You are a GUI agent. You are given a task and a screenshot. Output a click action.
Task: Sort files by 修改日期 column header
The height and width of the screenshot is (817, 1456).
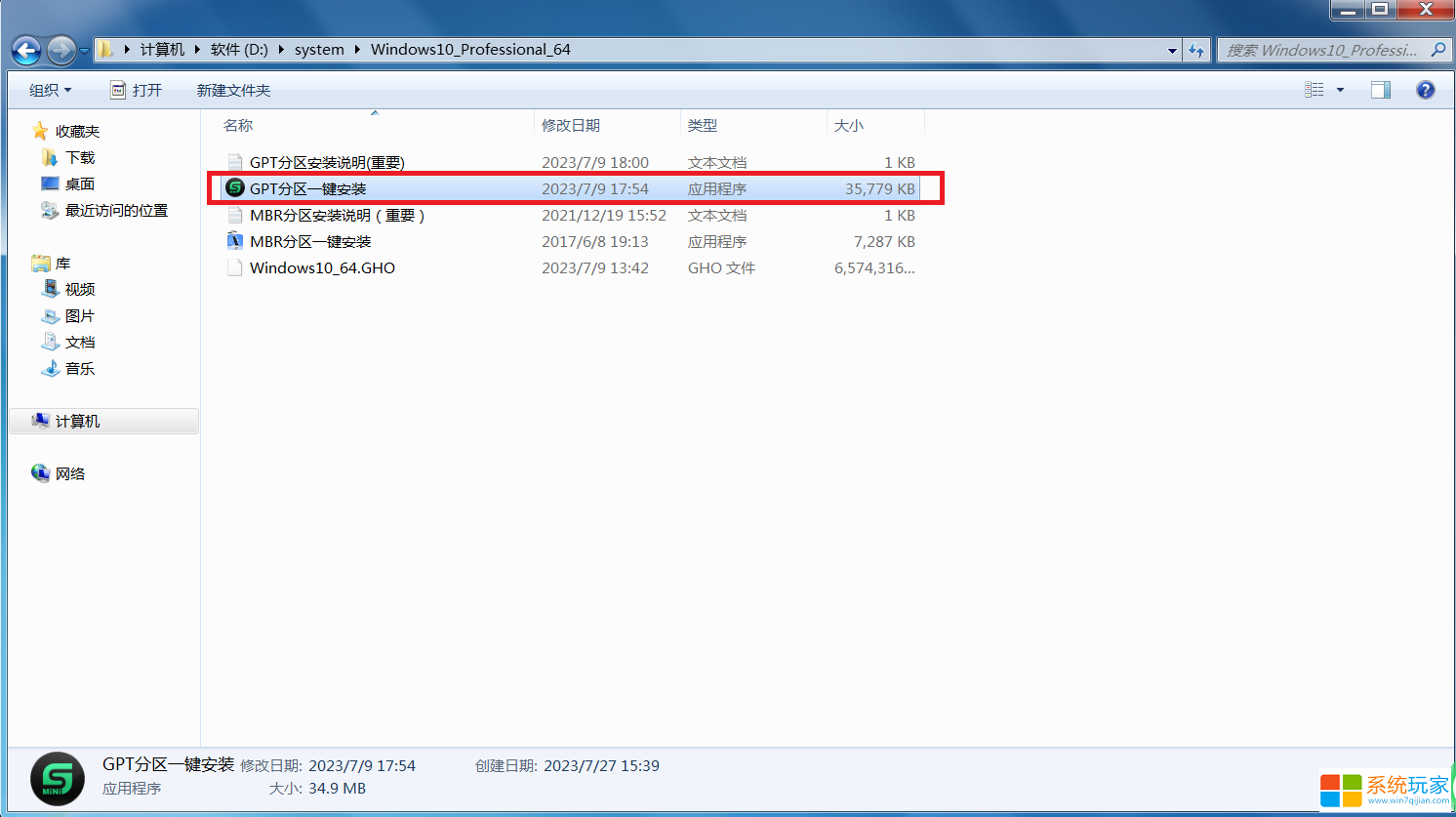click(x=571, y=125)
